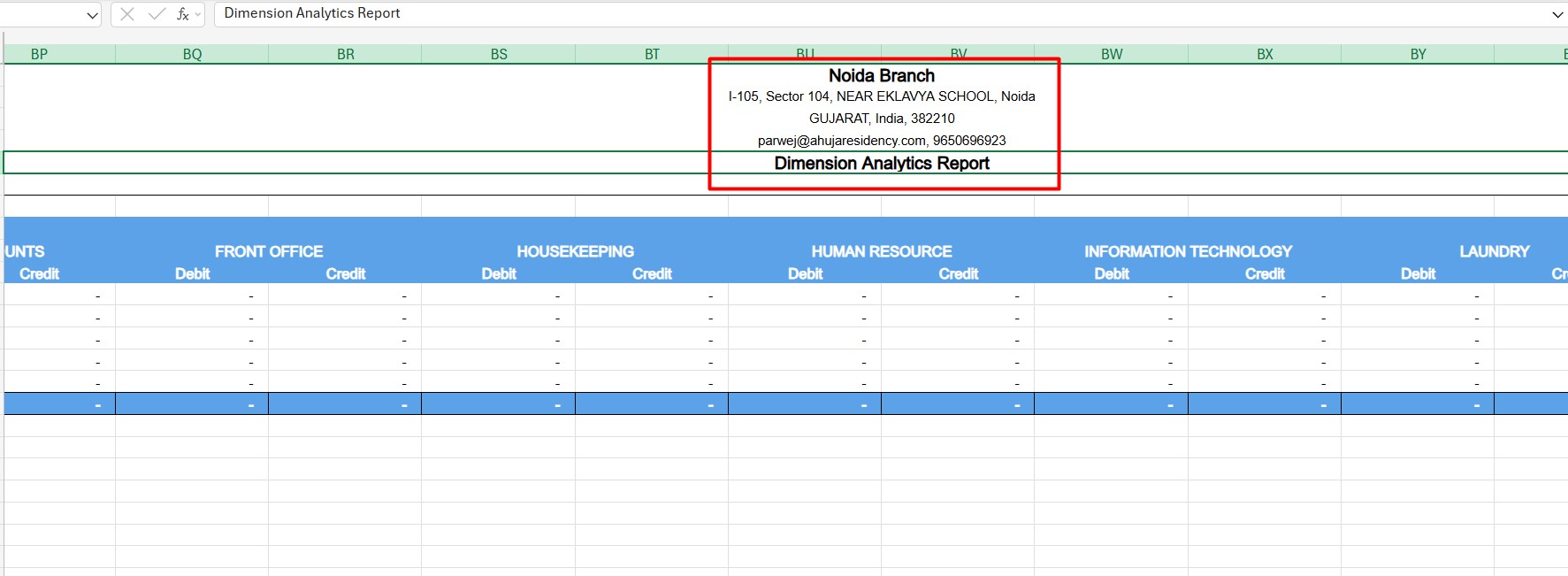Click the blue totals cell in column BQ
The image size is (1568, 576).
point(192,403)
